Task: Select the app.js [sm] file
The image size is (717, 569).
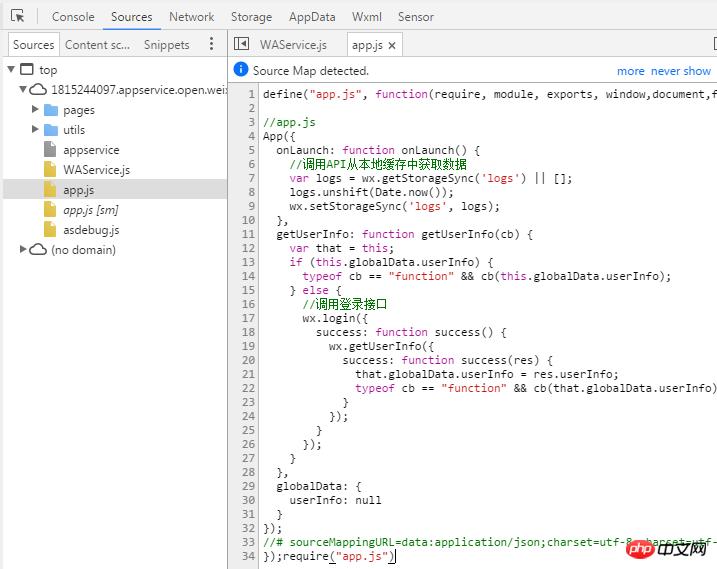Action: point(90,210)
